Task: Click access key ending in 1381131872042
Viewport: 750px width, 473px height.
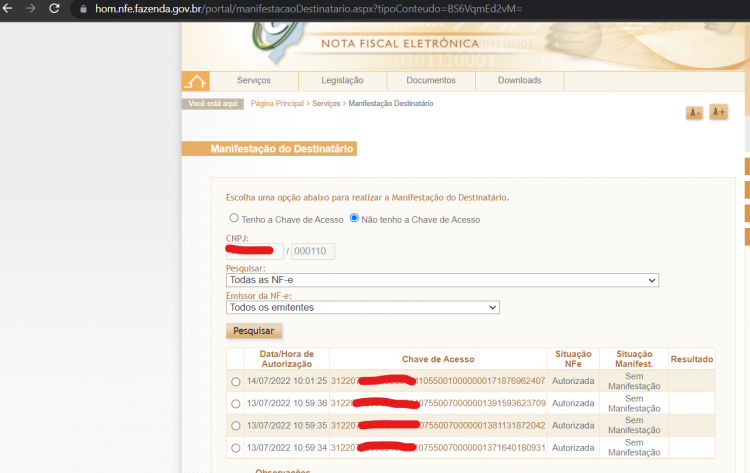Action: 438,426
